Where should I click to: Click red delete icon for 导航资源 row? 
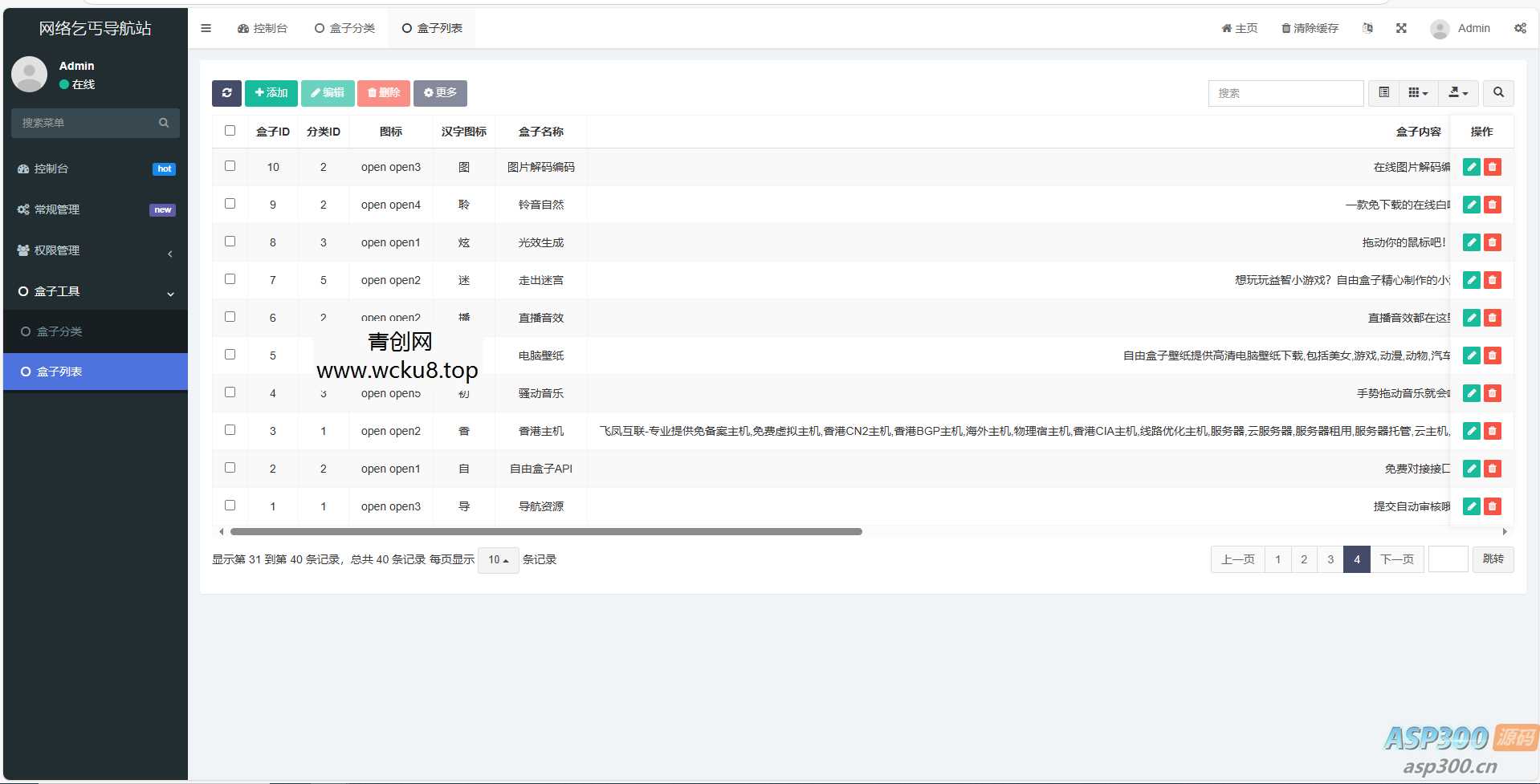1493,506
